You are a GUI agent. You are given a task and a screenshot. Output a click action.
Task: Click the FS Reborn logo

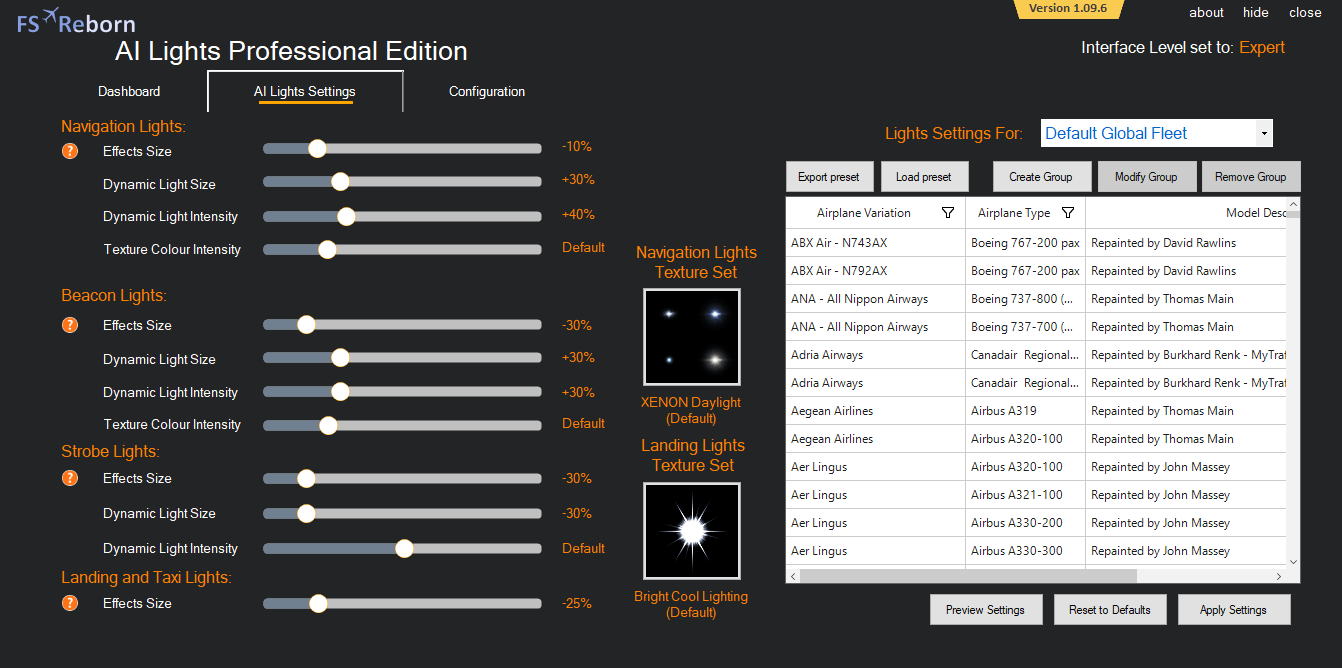pyautogui.click(x=76, y=22)
